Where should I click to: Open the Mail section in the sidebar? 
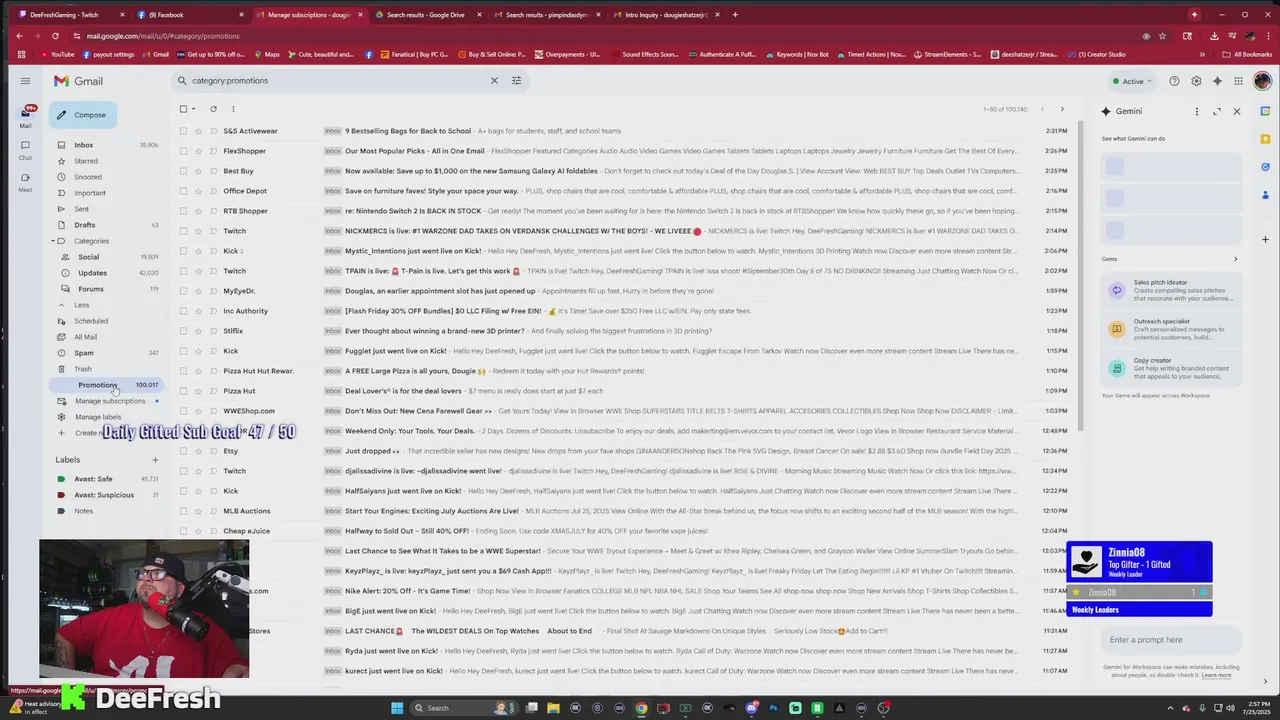pos(25,117)
